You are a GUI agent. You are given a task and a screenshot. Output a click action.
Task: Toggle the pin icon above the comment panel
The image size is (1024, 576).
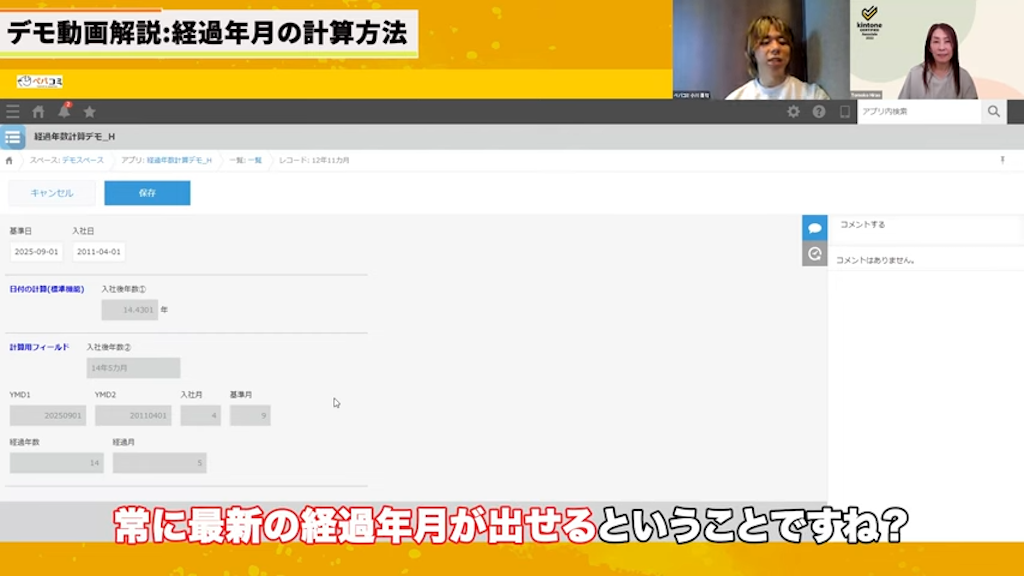click(1003, 159)
